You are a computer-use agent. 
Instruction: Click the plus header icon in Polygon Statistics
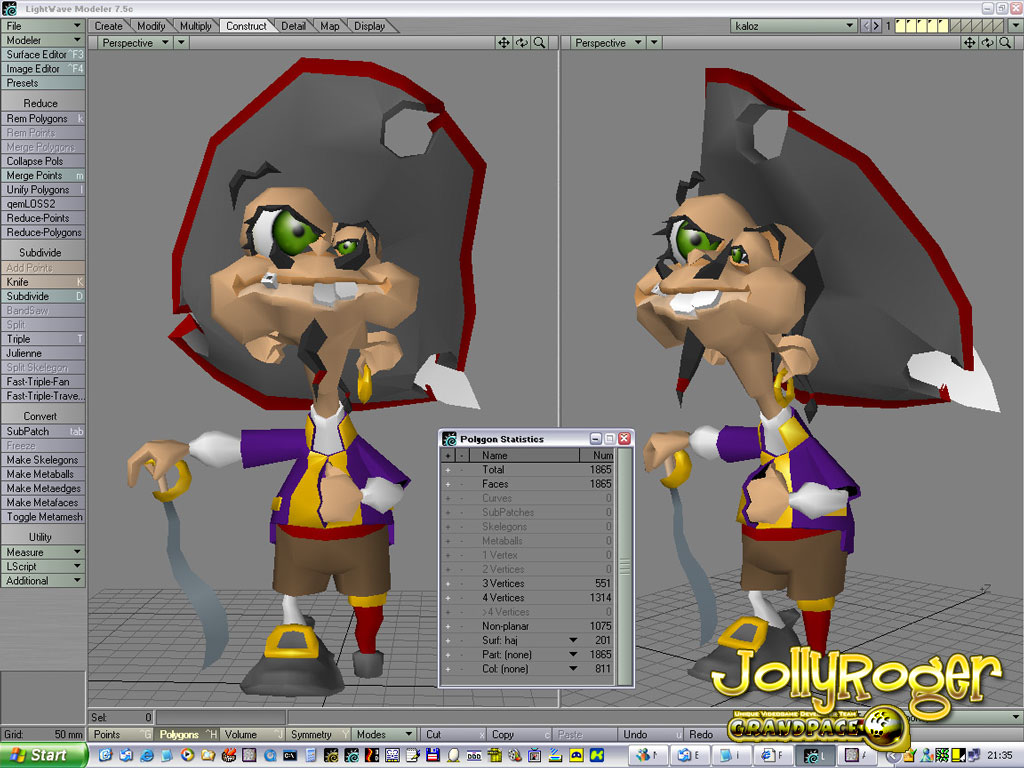[x=448, y=455]
